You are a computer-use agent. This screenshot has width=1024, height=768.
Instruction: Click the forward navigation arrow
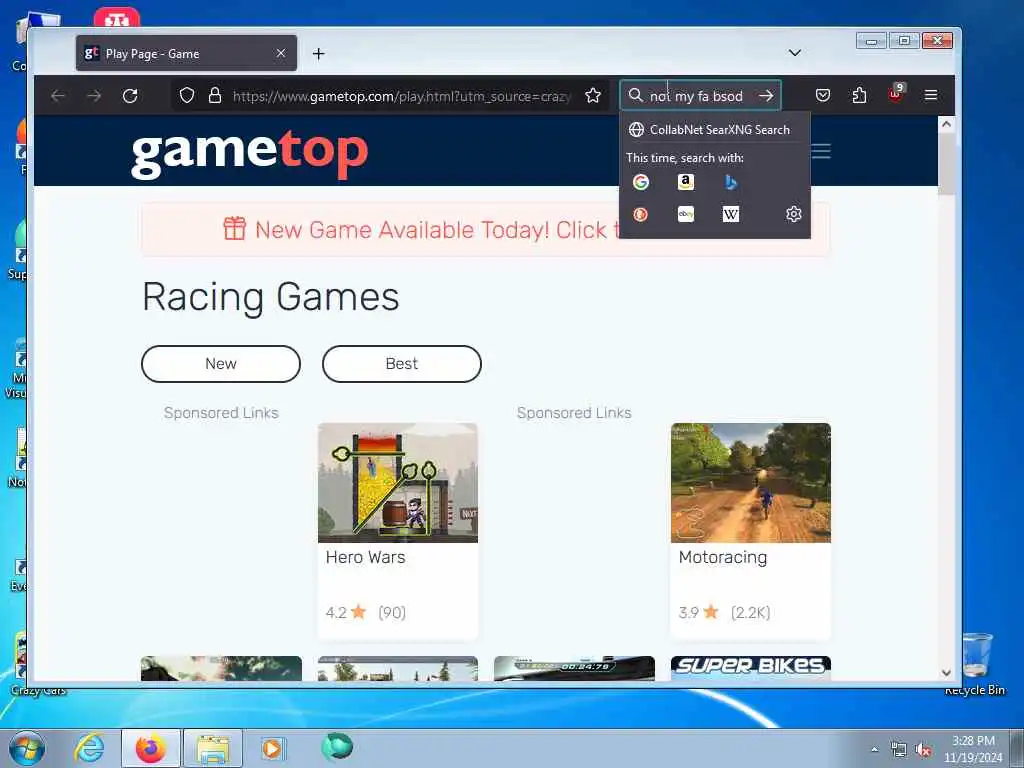(x=94, y=96)
